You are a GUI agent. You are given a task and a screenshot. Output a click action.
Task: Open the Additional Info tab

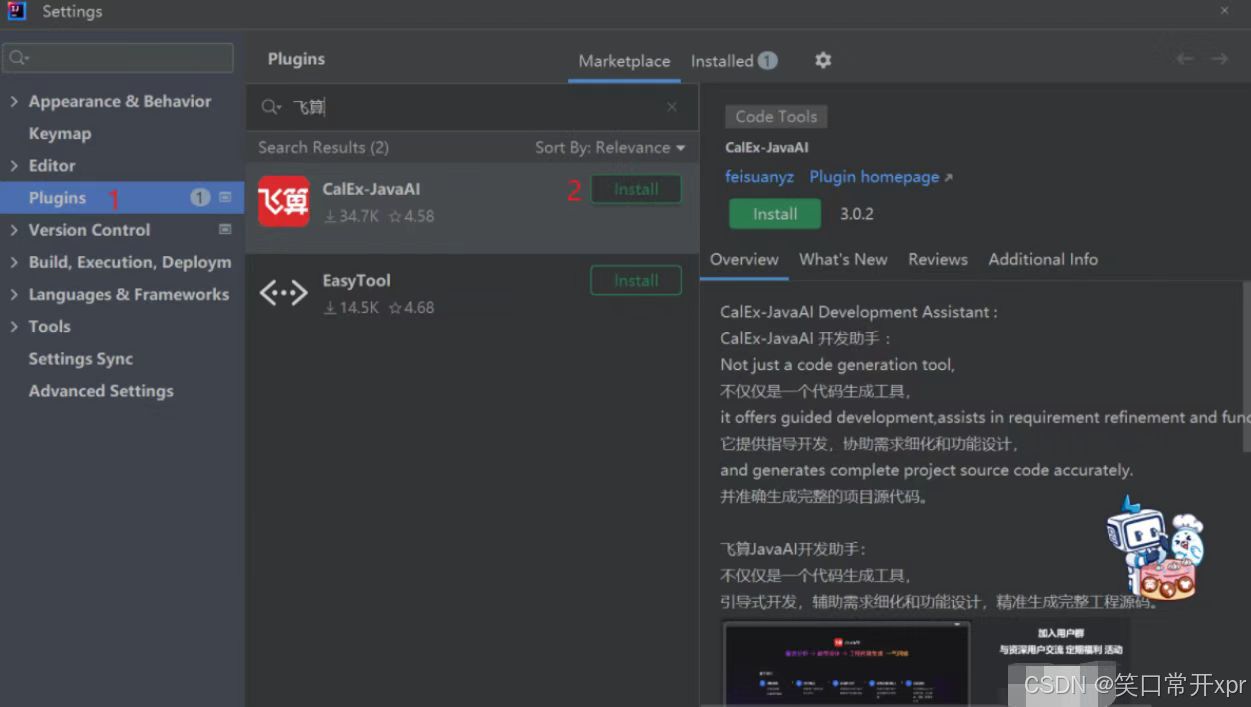coord(1043,259)
